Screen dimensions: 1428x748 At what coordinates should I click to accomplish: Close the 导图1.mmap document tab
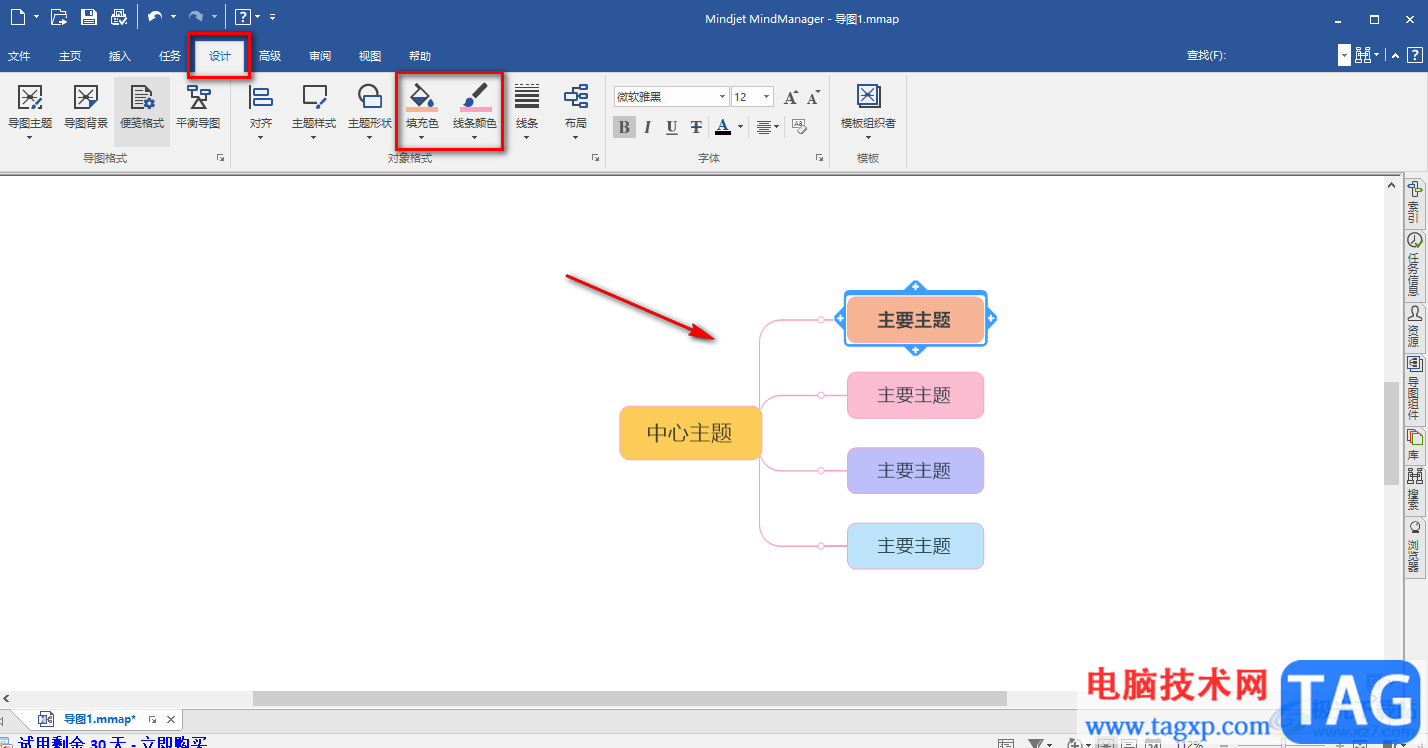[171, 719]
